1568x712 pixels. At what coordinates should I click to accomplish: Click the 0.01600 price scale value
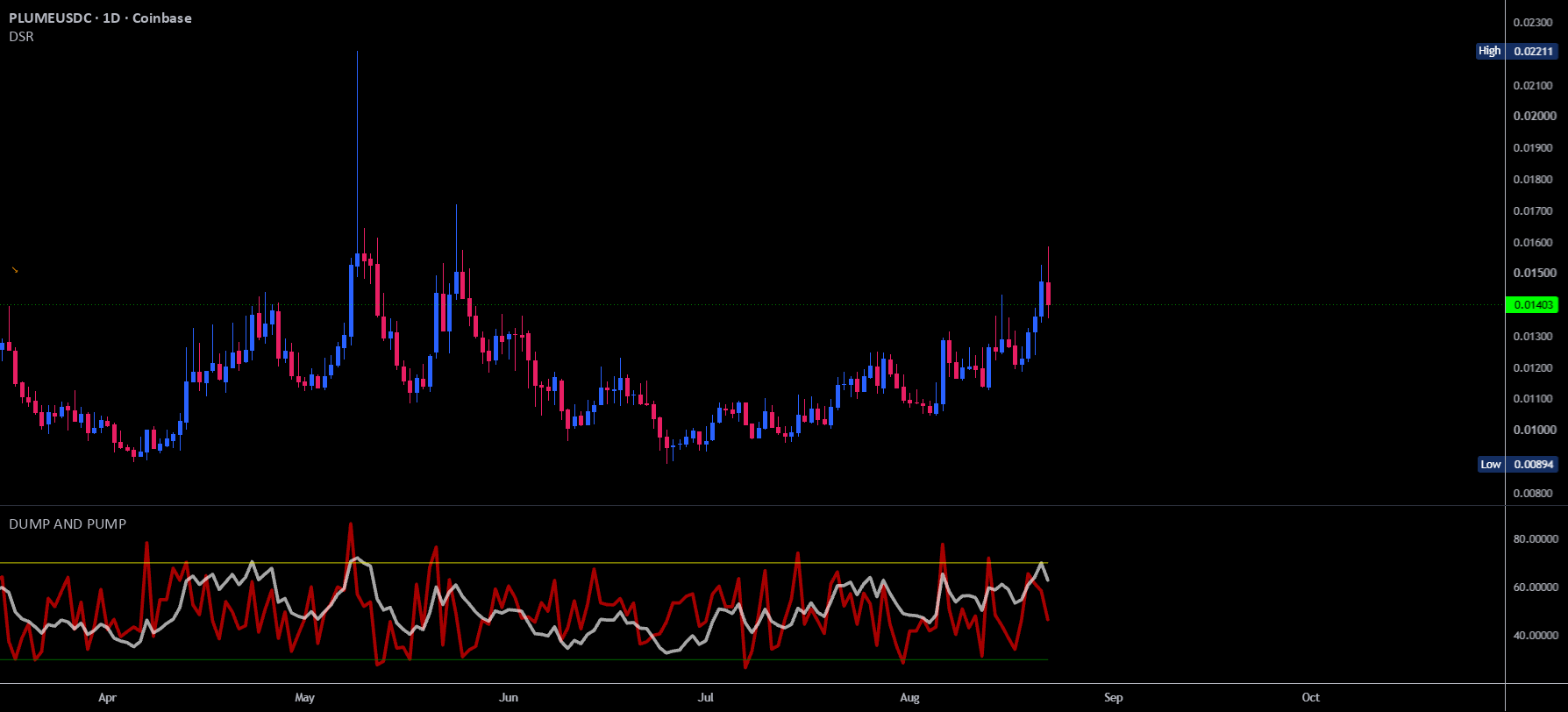pos(1534,242)
